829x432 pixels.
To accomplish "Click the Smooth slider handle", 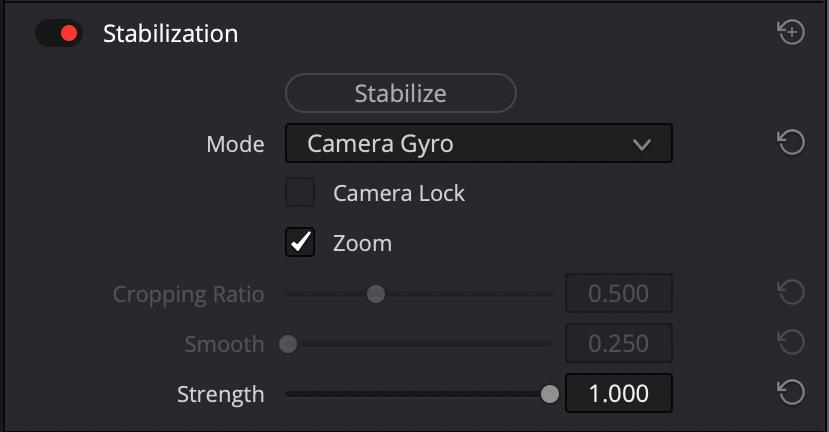I will 288,344.
